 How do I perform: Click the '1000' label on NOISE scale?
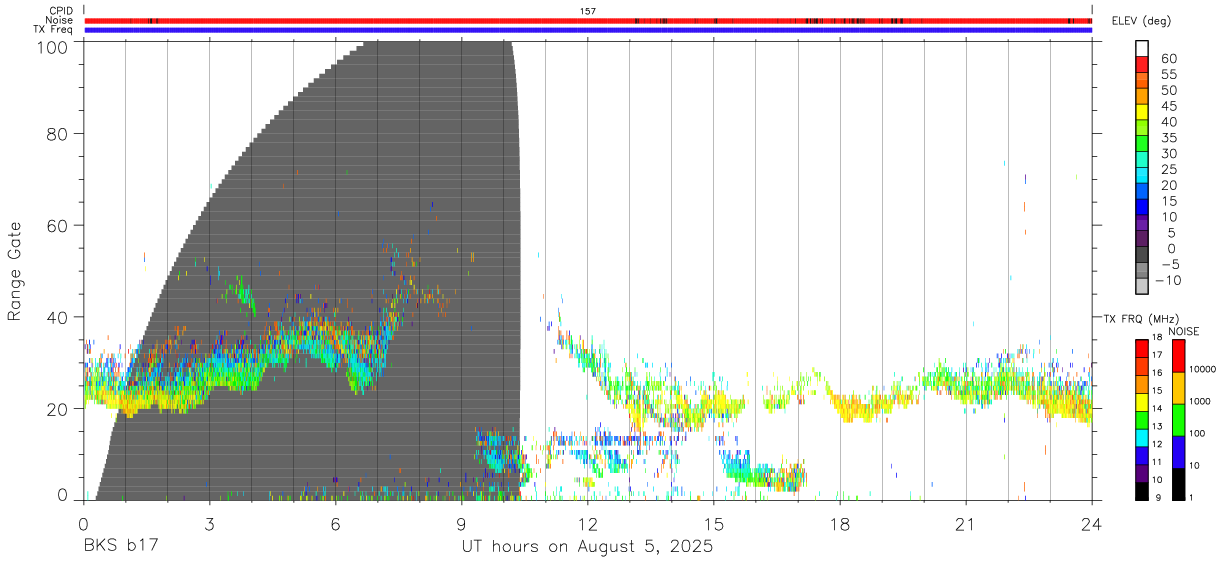(1200, 401)
